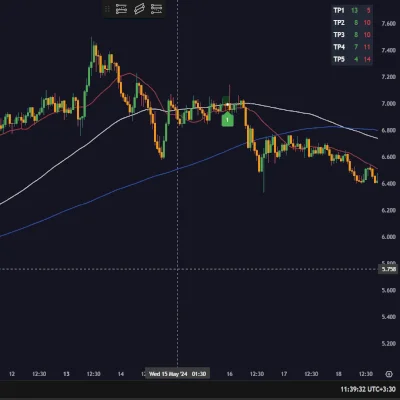The height and width of the screenshot is (400, 400).
Task: Click the 7.000 price axis label
Action: point(389,104)
